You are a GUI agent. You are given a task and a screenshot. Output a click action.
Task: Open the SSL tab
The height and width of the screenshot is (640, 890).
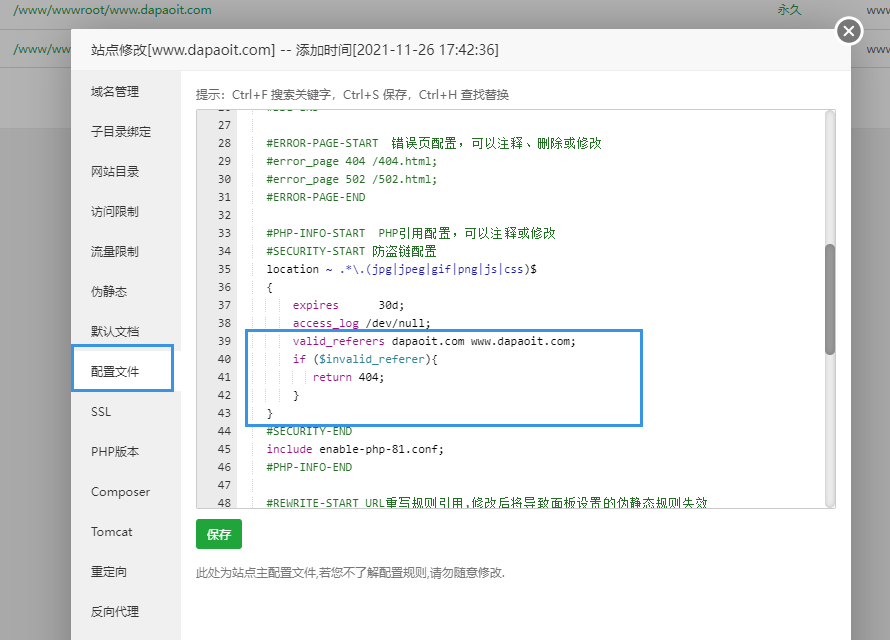[101, 412]
